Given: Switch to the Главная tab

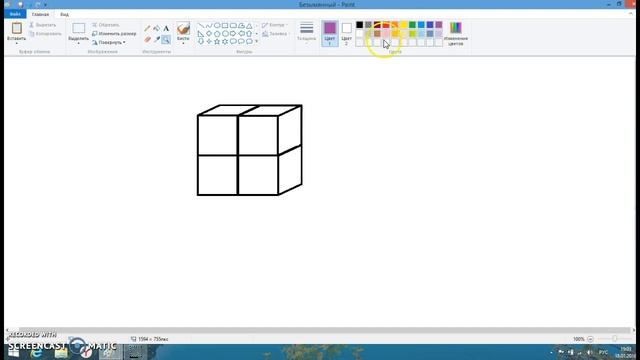Looking at the screenshot, I should pyautogui.click(x=40, y=14).
